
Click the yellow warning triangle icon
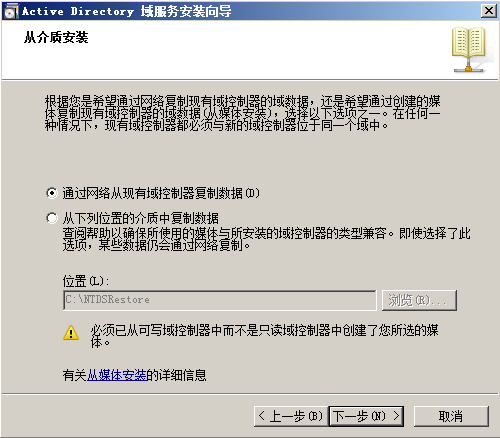pos(71,333)
